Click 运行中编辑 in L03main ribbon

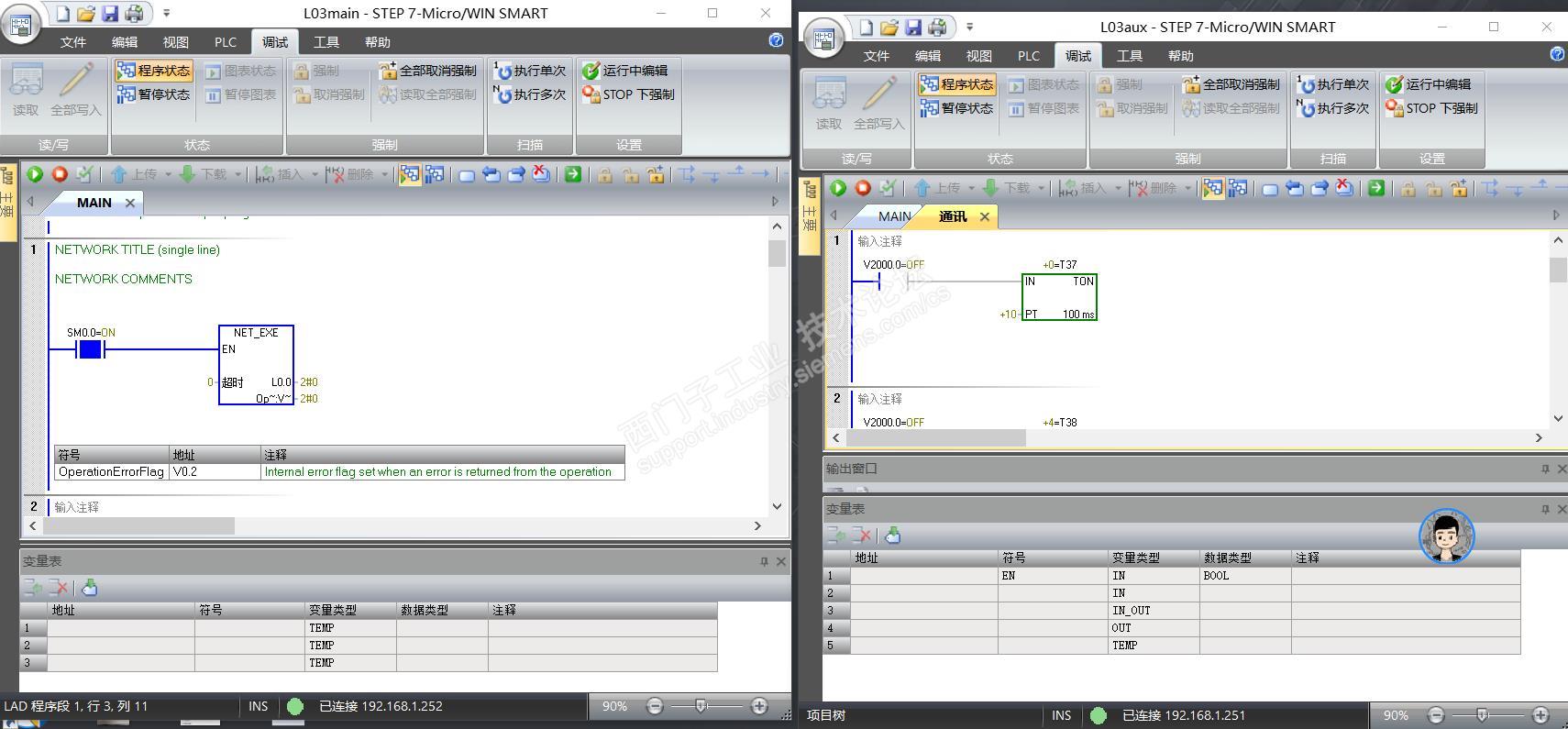625,71
